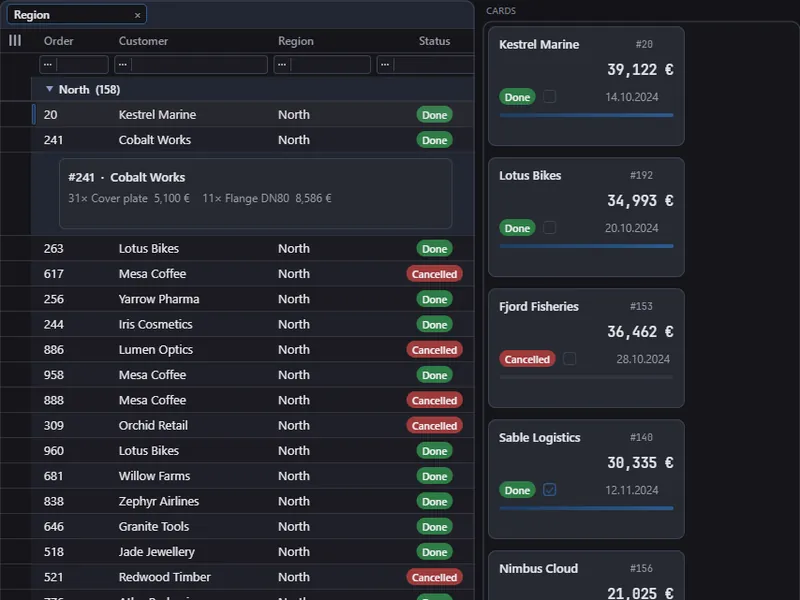This screenshot has height=600, width=800.
Task: Select order number 960 cell
Action: 54,451
